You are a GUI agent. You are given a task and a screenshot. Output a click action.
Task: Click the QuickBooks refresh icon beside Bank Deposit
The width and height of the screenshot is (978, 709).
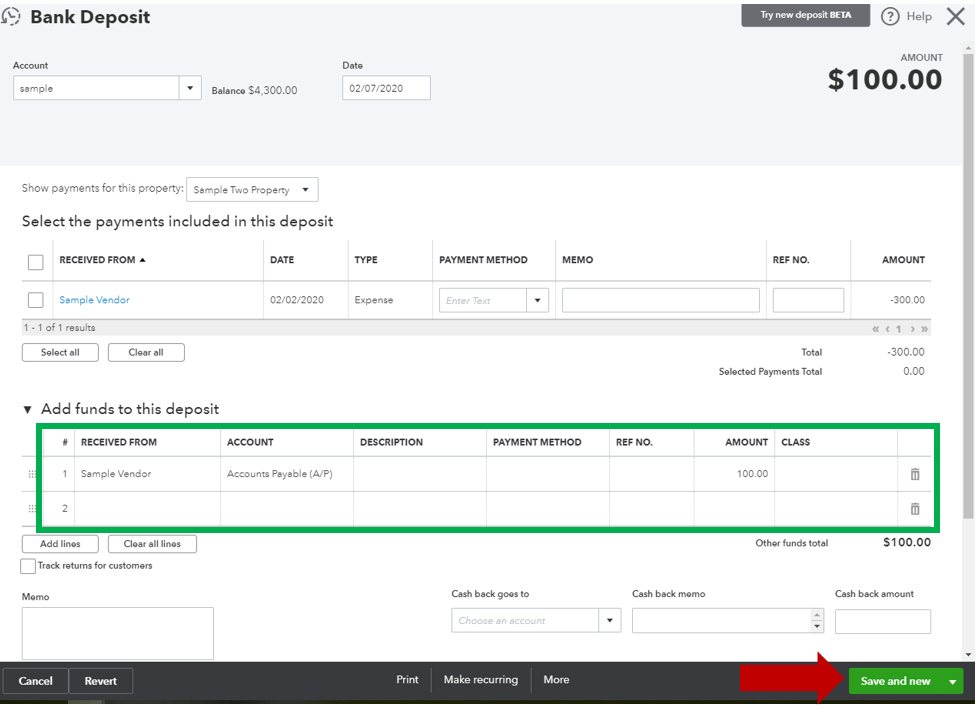click(x=12, y=16)
